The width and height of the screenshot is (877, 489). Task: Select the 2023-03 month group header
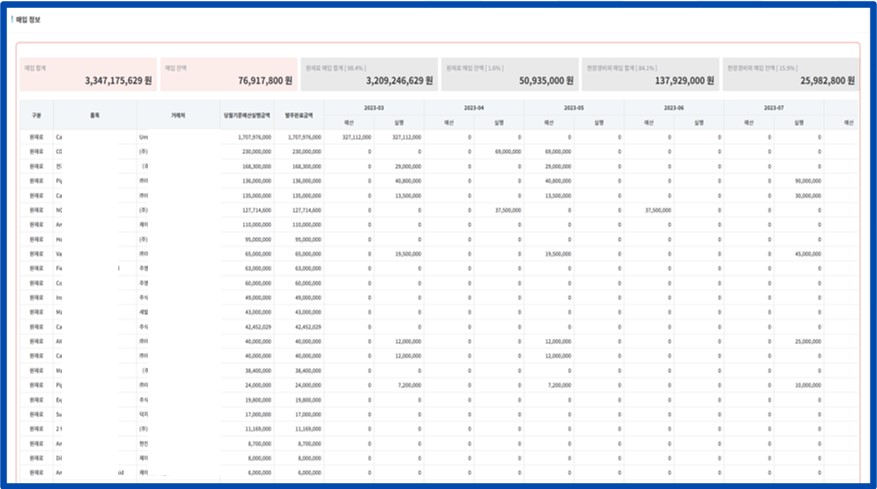coord(373,107)
